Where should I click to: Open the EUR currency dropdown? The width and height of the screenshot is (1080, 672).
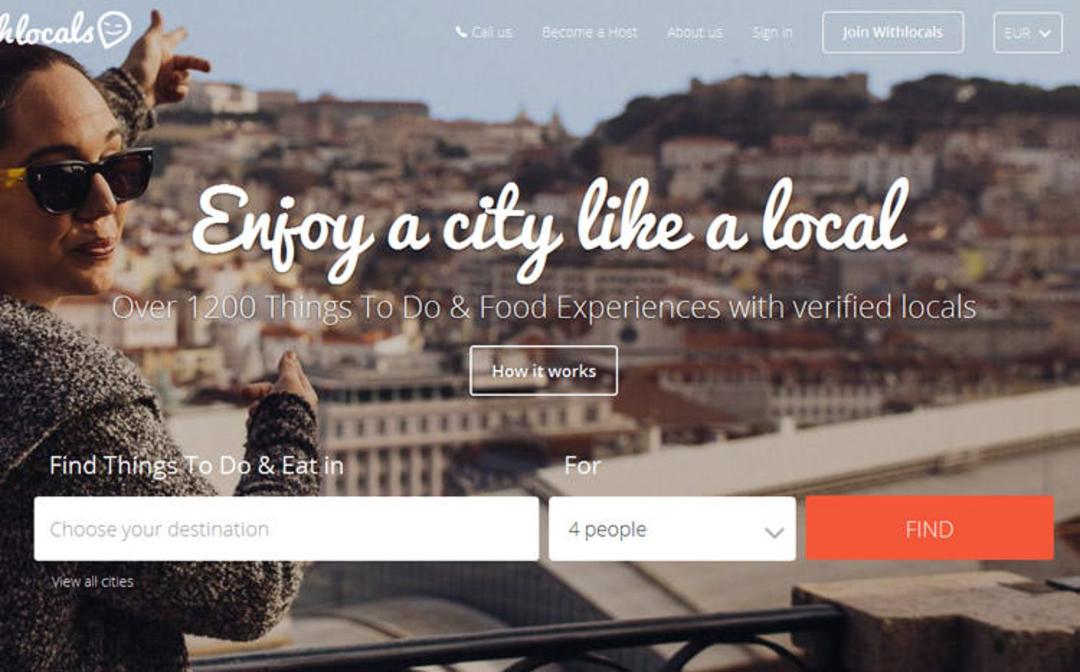point(1028,32)
